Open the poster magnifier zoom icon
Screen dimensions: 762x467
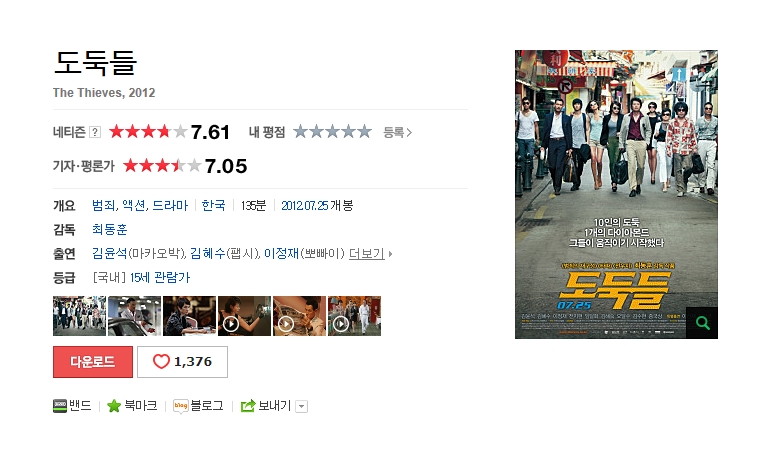pyautogui.click(x=702, y=323)
